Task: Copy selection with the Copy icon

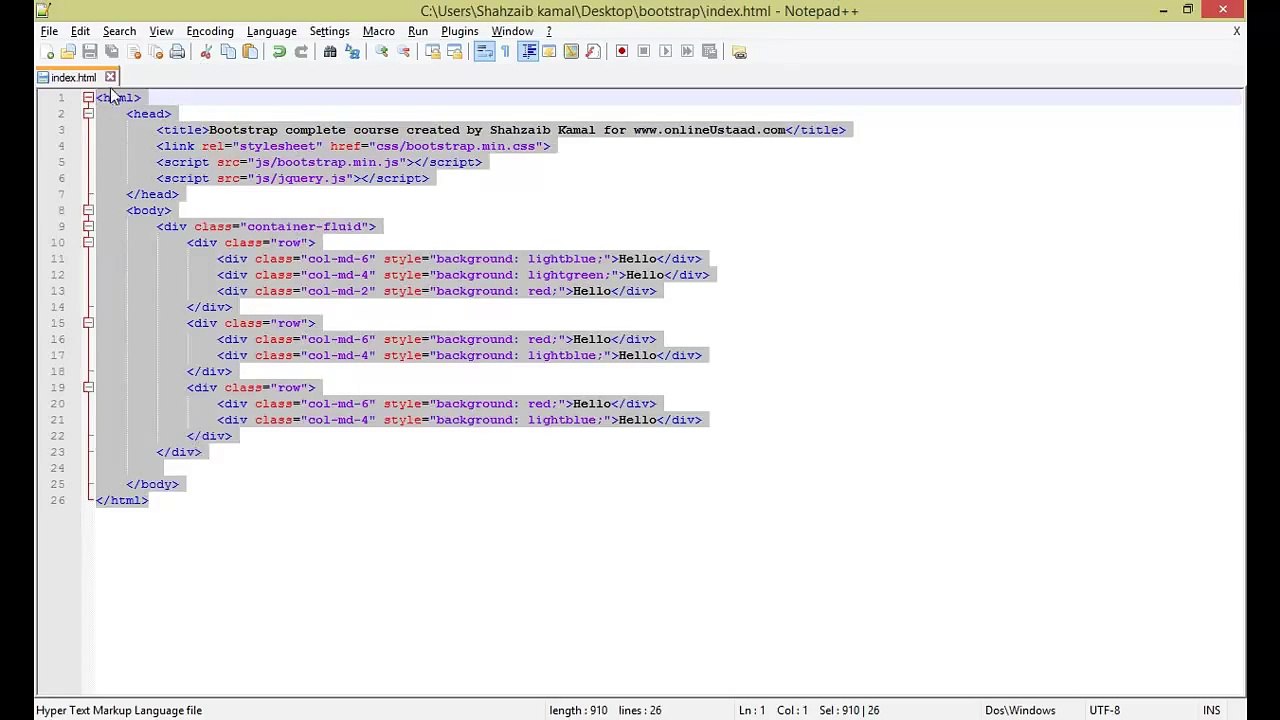Action: coord(228,52)
